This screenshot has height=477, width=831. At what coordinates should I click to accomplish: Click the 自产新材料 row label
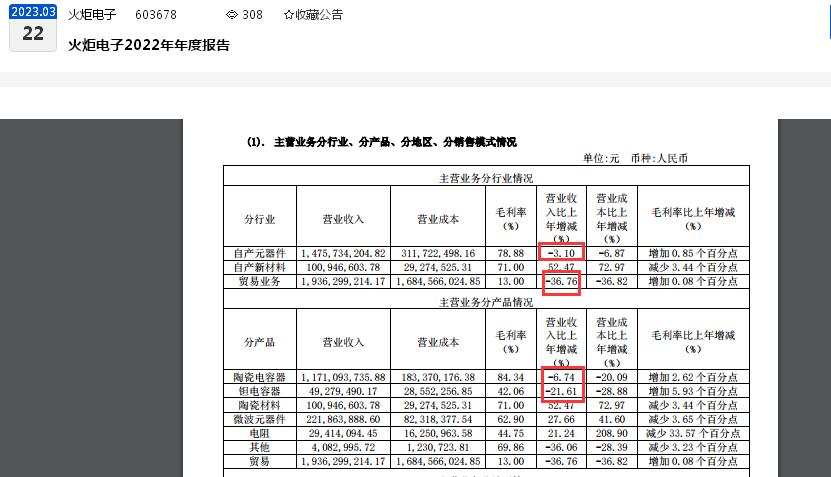point(260,267)
